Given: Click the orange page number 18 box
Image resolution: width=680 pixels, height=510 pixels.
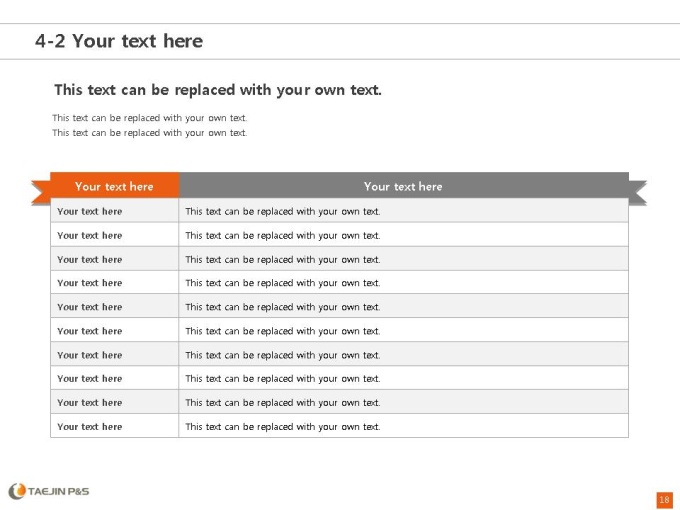Looking at the screenshot, I should (664, 500).
